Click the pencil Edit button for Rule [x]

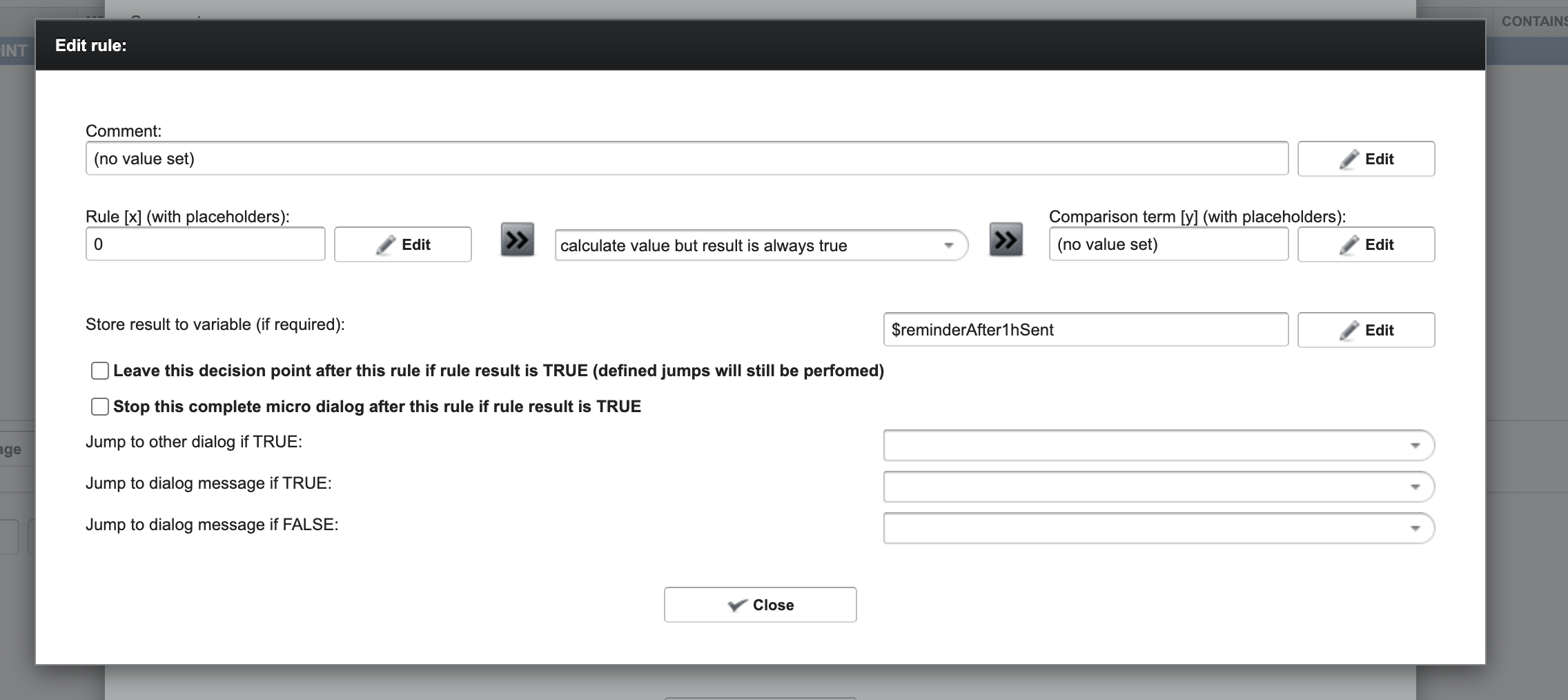(402, 244)
